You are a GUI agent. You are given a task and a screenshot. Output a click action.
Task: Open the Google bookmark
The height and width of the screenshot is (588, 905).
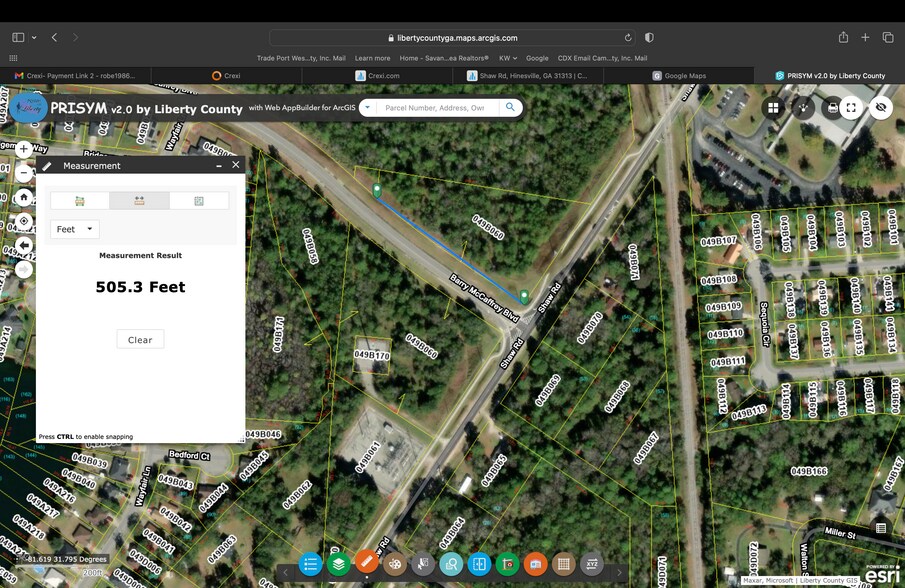click(x=537, y=58)
